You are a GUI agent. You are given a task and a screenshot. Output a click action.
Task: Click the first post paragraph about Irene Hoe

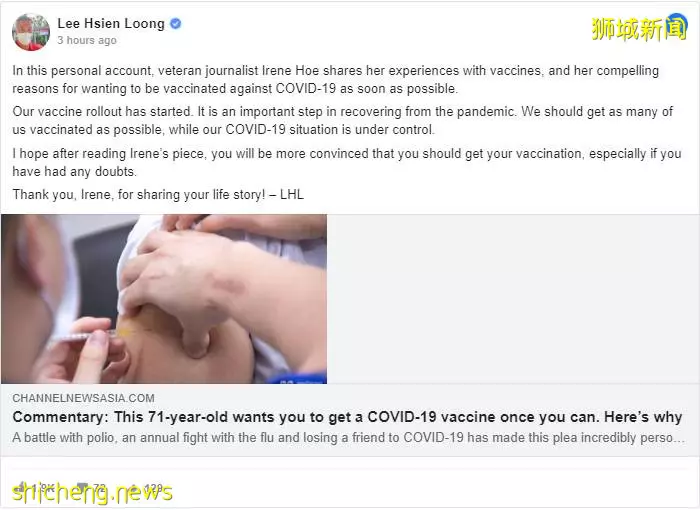336,79
